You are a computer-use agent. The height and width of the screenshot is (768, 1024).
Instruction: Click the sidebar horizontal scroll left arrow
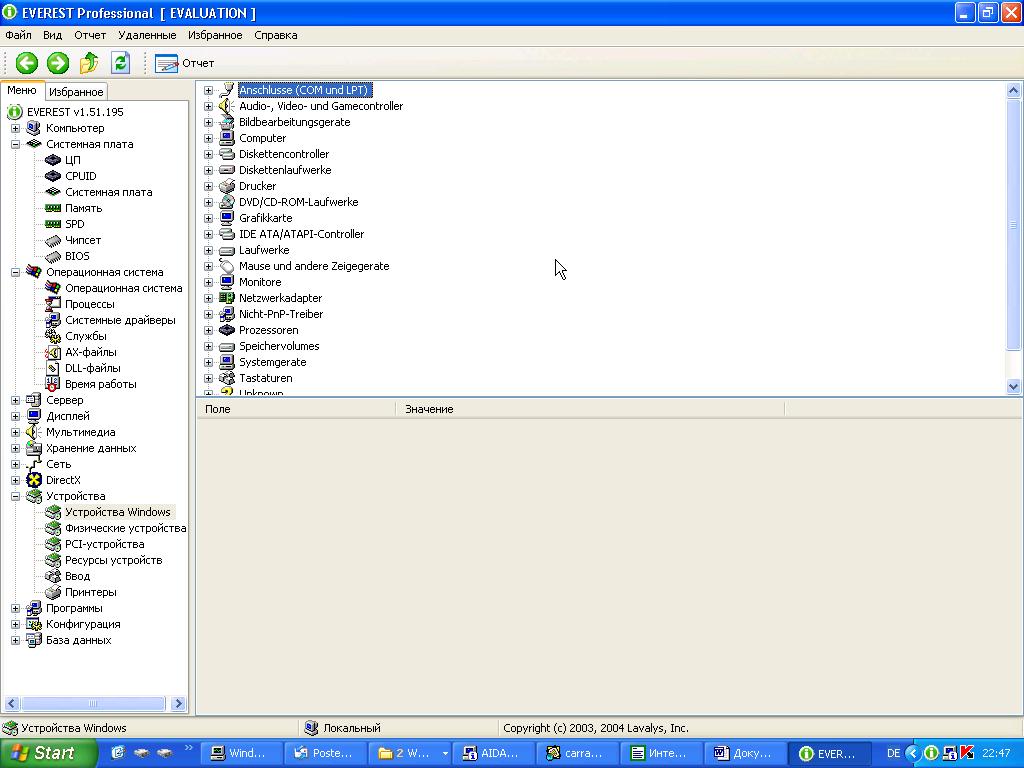click(11, 703)
